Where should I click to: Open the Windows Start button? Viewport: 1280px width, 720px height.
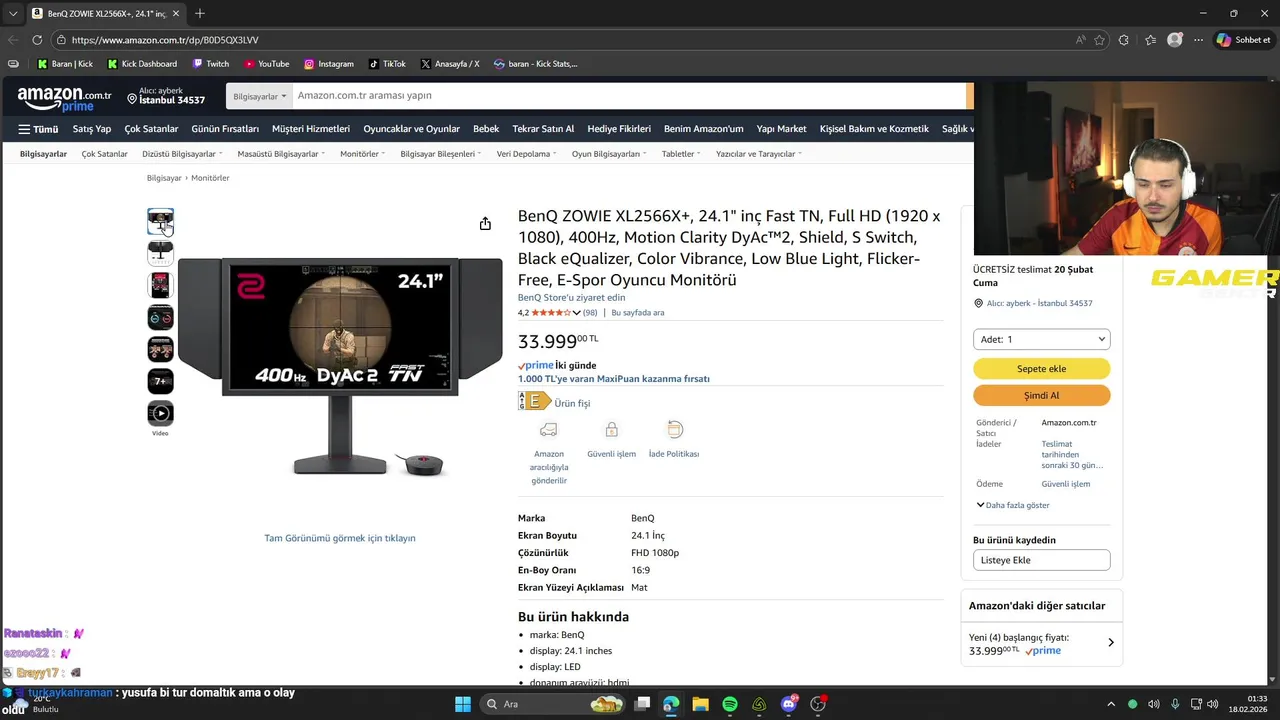click(x=463, y=704)
